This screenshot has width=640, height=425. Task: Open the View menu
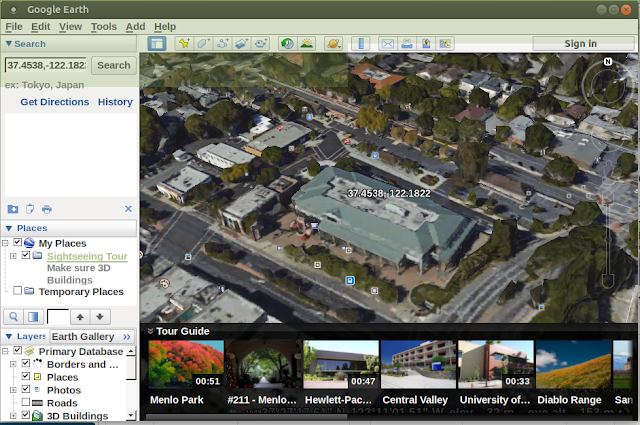pos(70,27)
